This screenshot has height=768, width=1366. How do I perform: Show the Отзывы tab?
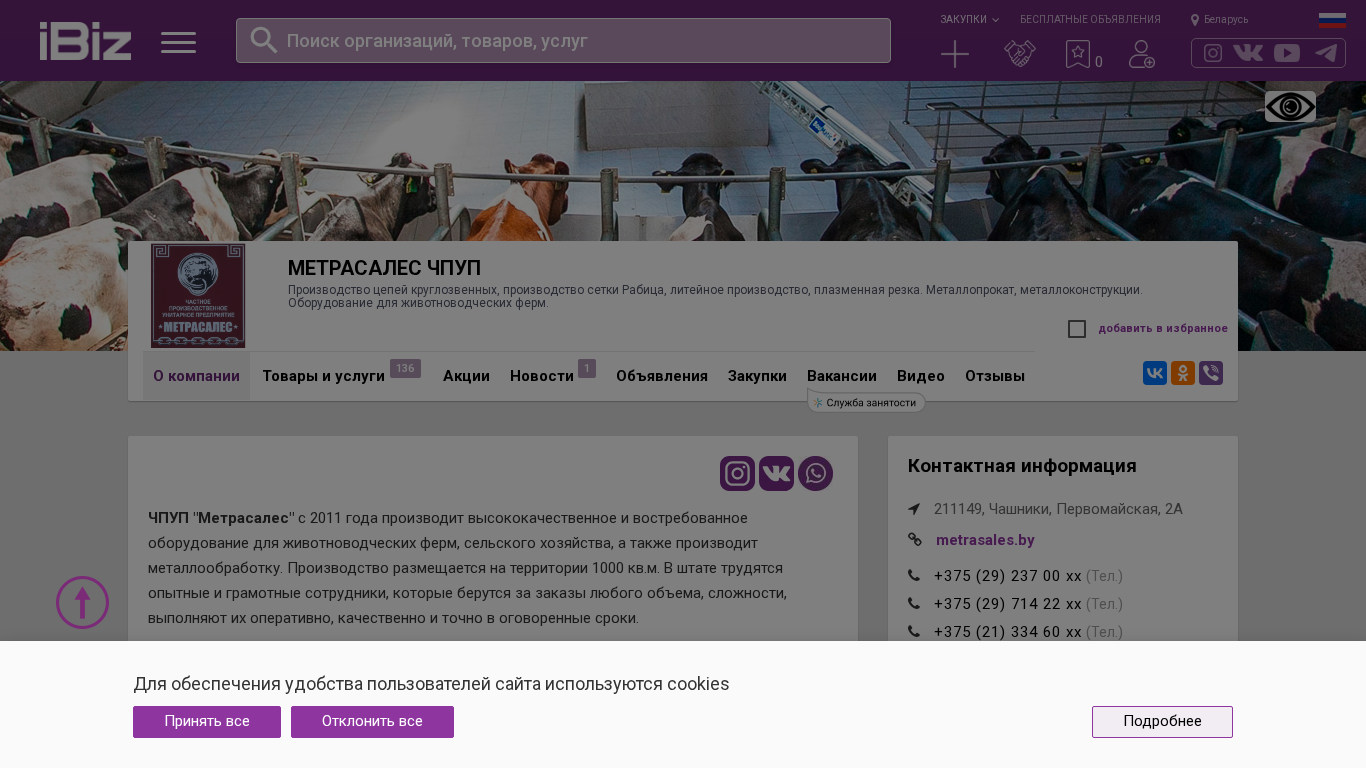995,376
